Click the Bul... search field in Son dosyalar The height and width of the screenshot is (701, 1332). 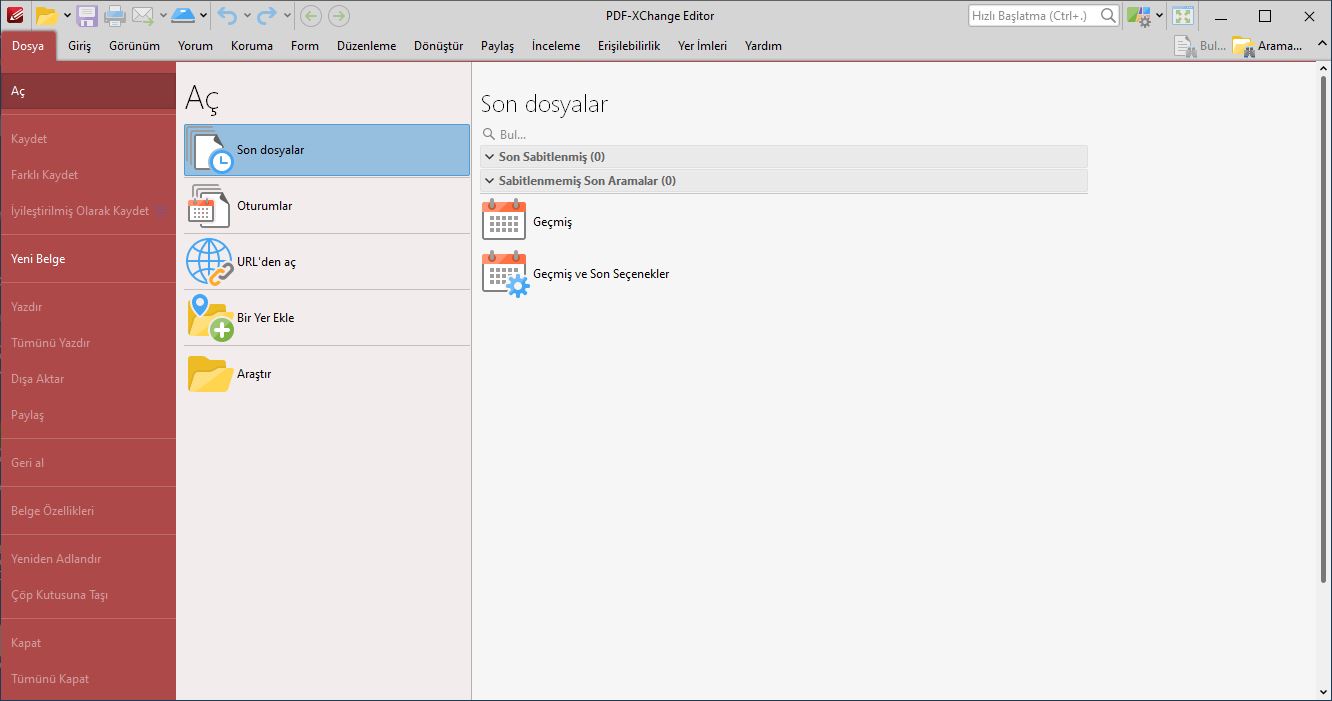(x=784, y=134)
